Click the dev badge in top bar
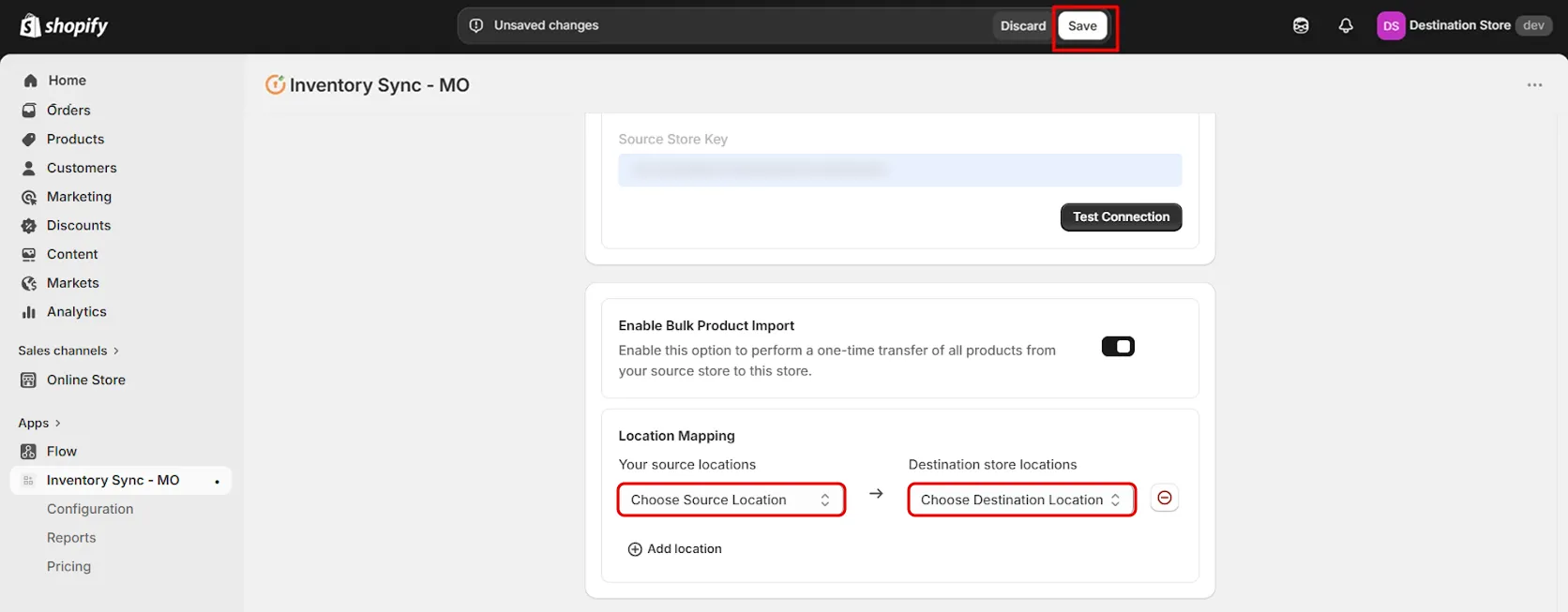Screen dimensions: 1568x612 [1533, 26]
